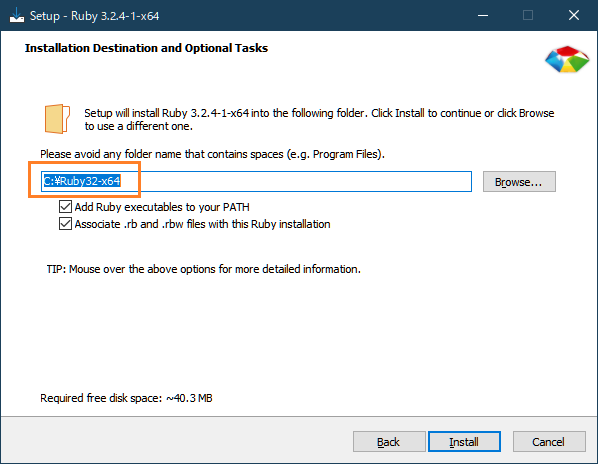Click the yellow folder icon
This screenshot has height=464, width=598.
[57, 119]
